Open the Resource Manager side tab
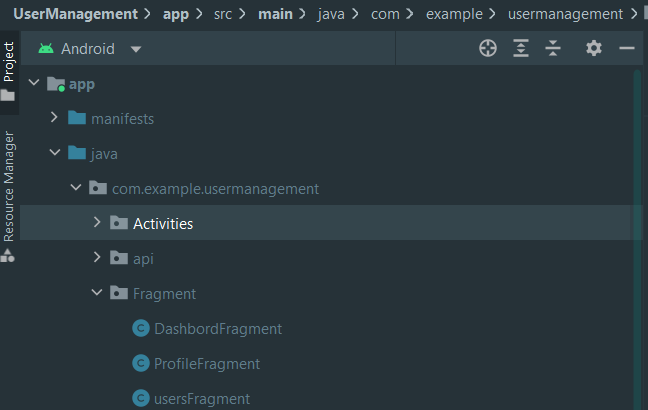Viewport: 648px width, 410px height. [9, 186]
